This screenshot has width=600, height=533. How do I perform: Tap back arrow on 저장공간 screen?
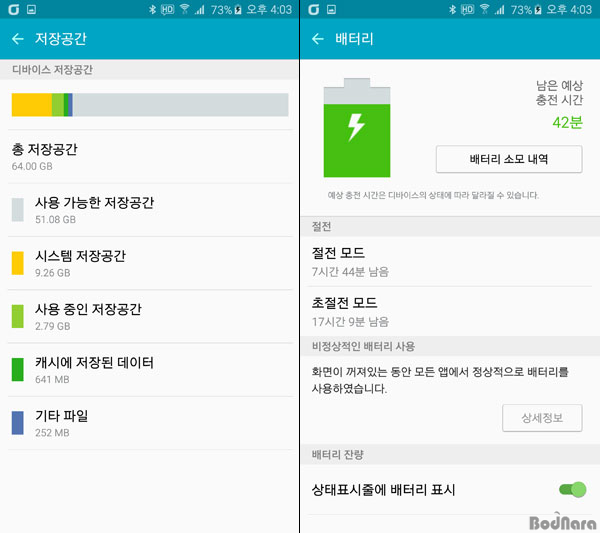click(18, 39)
